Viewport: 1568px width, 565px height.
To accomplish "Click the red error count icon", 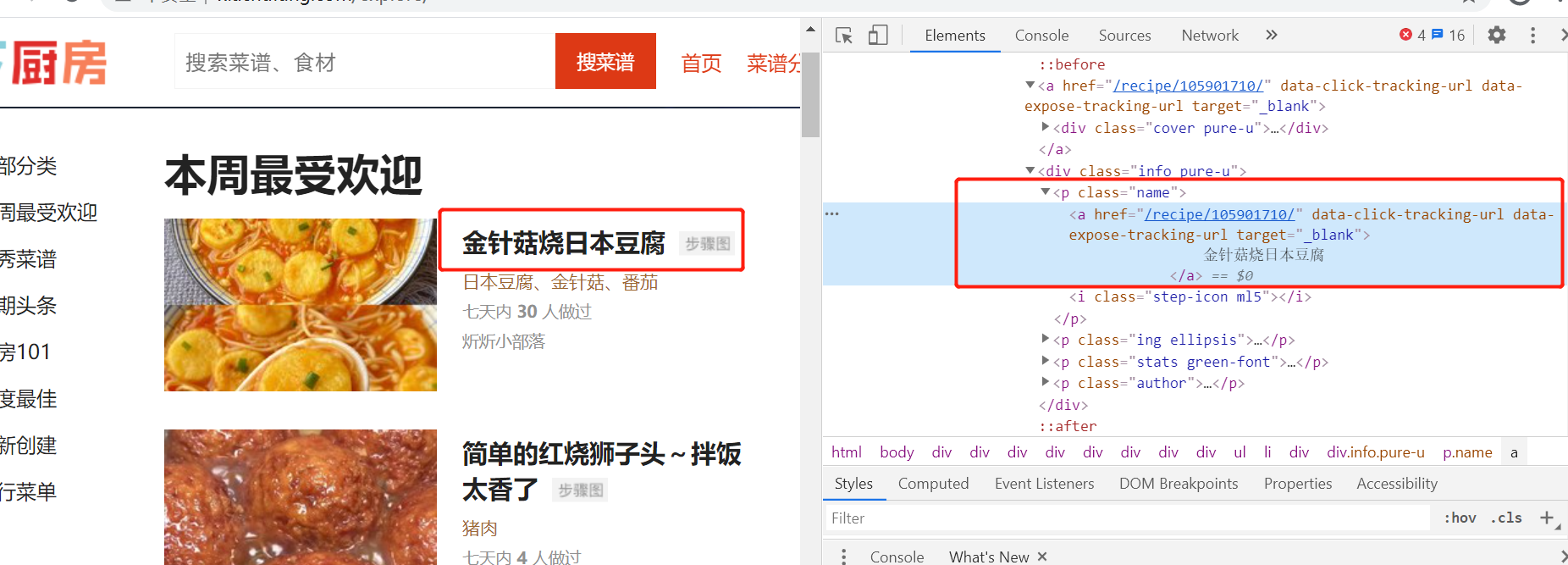I will 1406,35.
